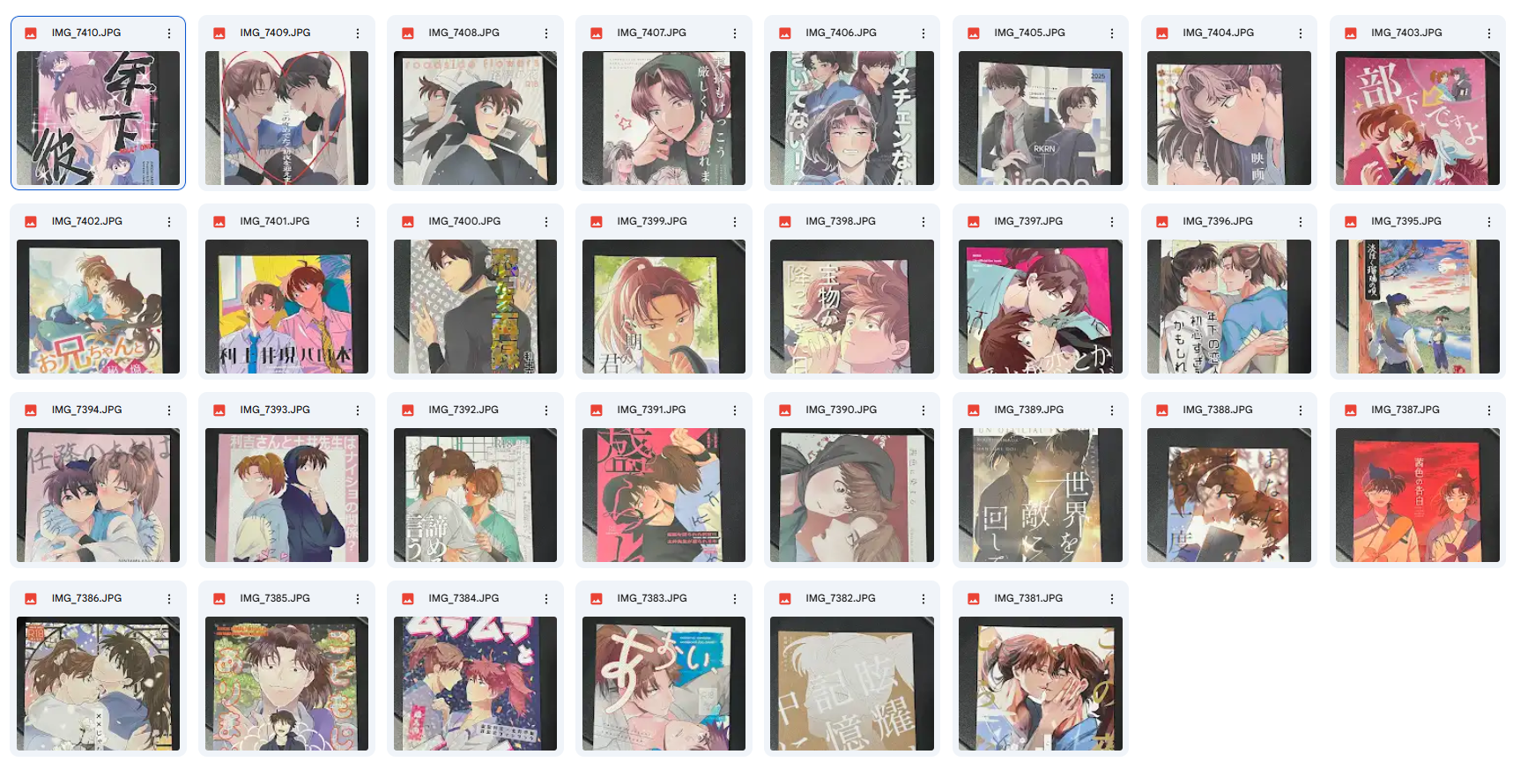
Task: Select the IMG_7384.JPG file thumbnail
Action: click(475, 684)
